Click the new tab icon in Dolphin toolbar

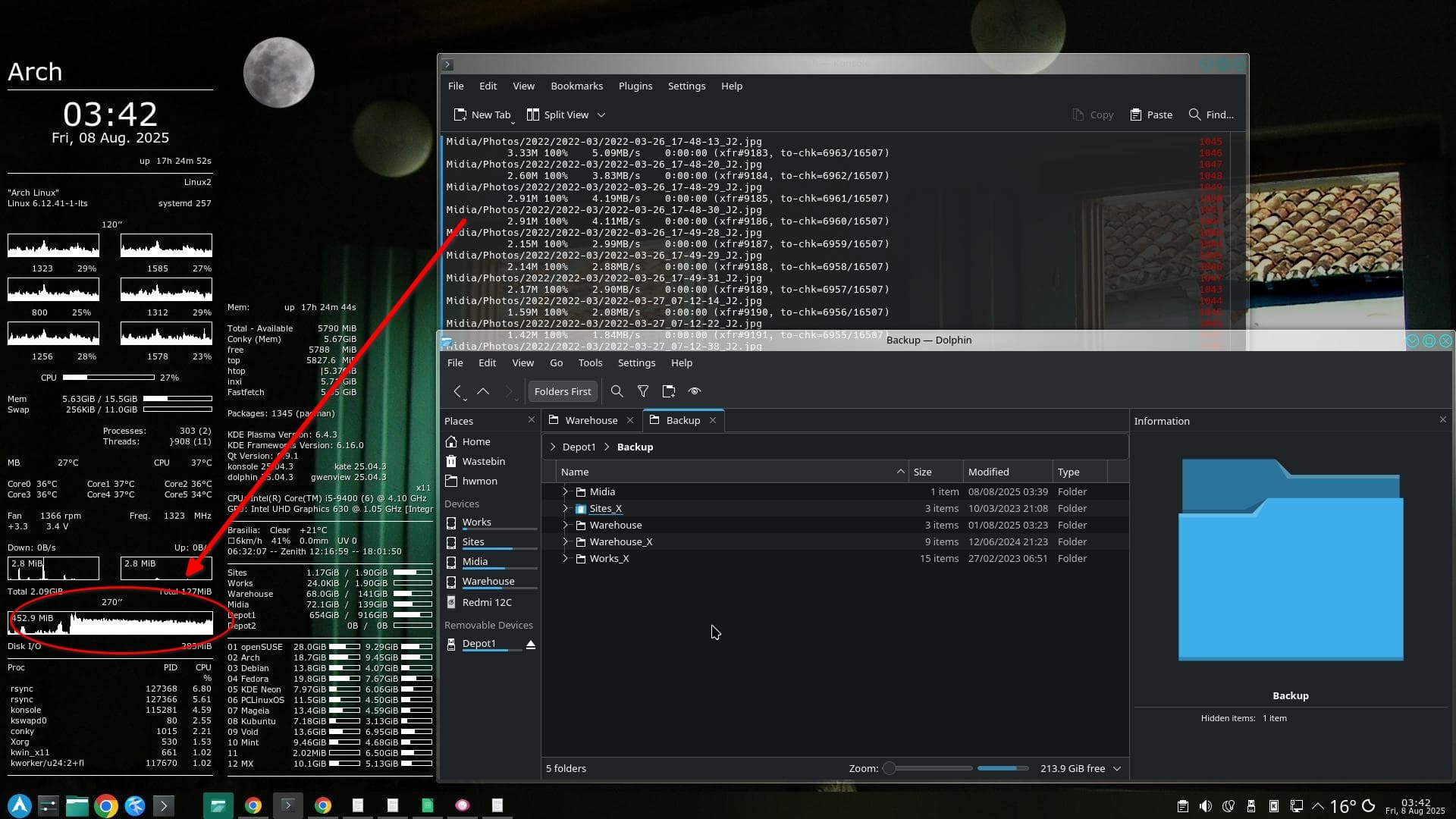[668, 391]
